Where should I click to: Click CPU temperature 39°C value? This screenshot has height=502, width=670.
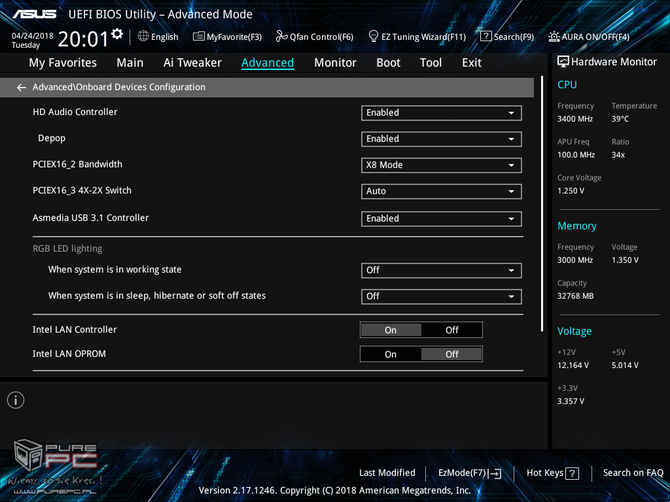pos(620,119)
